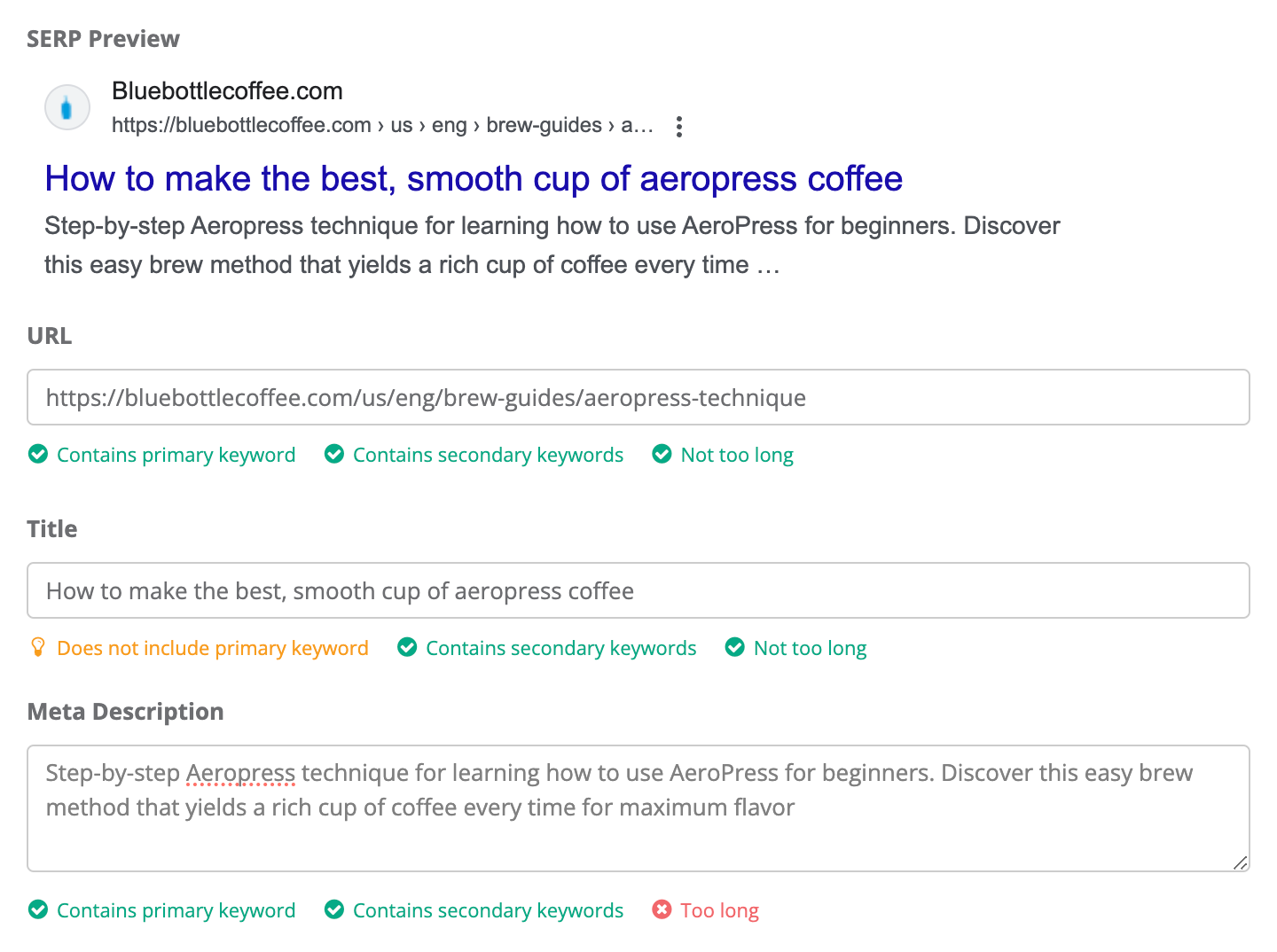Click the Blue Bottle favicon in SERP preview
The height and width of the screenshot is (952, 1277).
pos(67,108)
